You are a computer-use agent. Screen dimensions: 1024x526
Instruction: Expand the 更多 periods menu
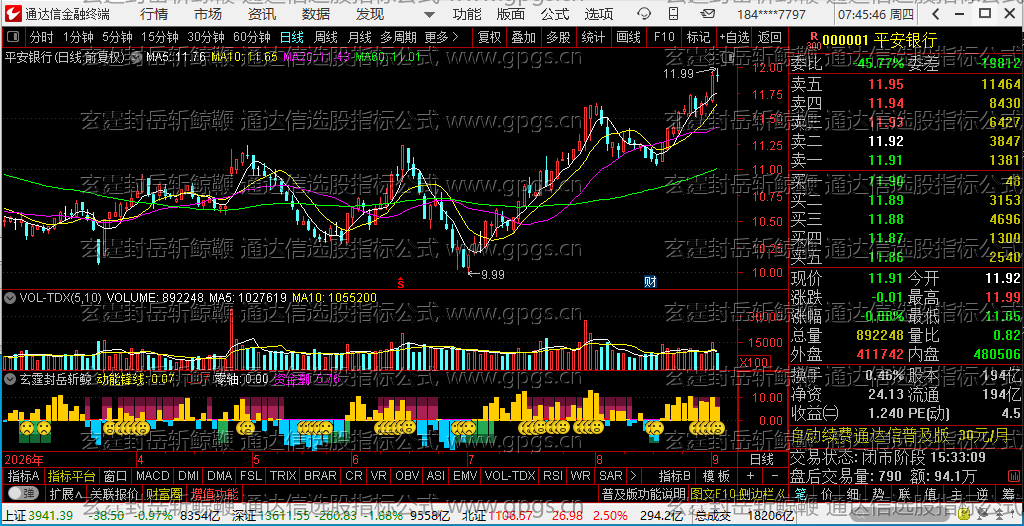441,37
